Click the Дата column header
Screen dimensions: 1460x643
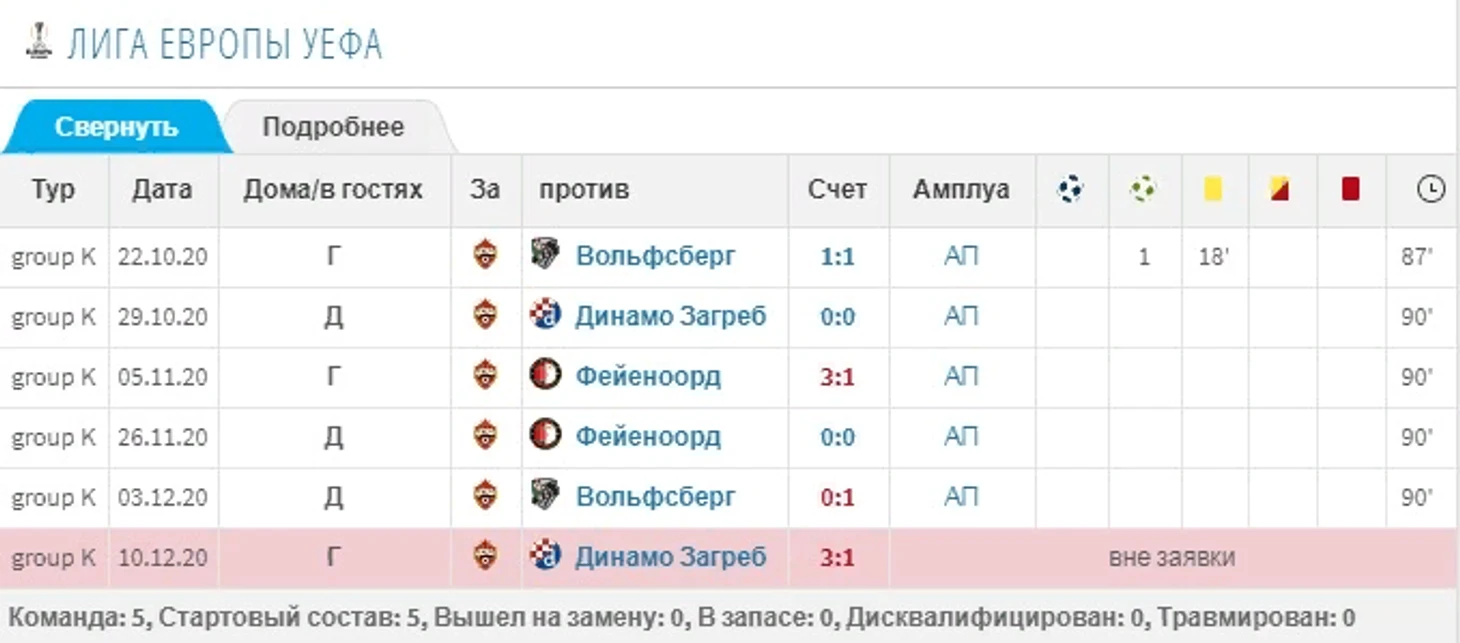[162, 189]
